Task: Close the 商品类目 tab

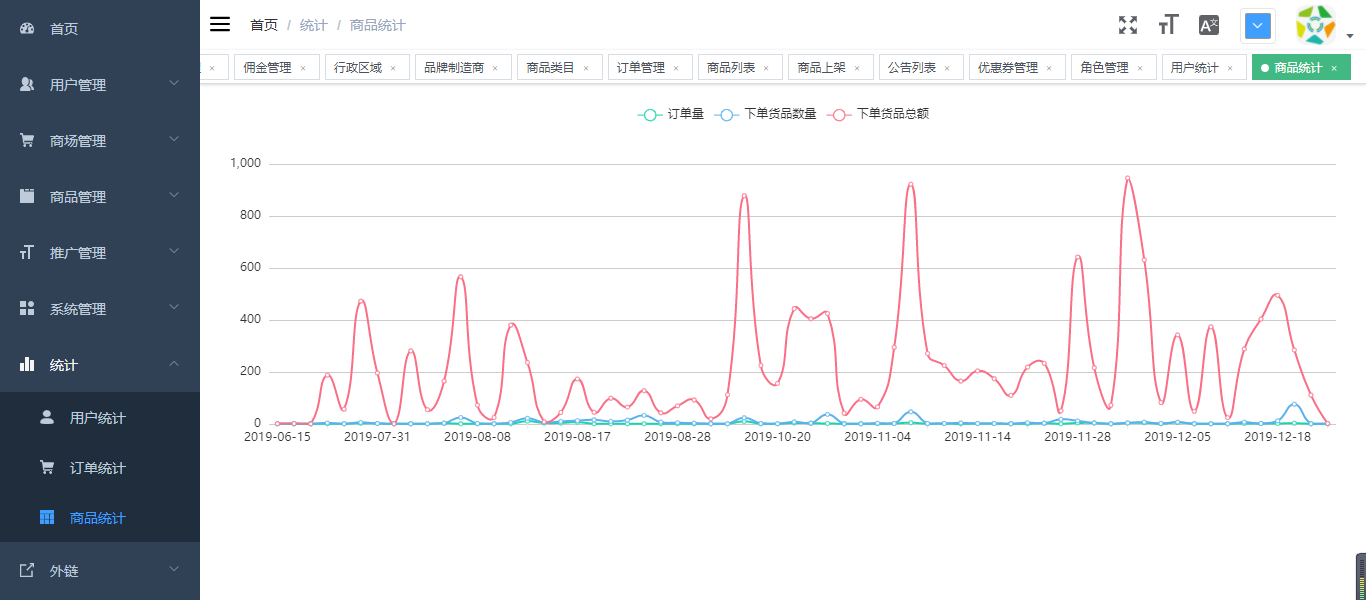Action: (x=586, y=68)
